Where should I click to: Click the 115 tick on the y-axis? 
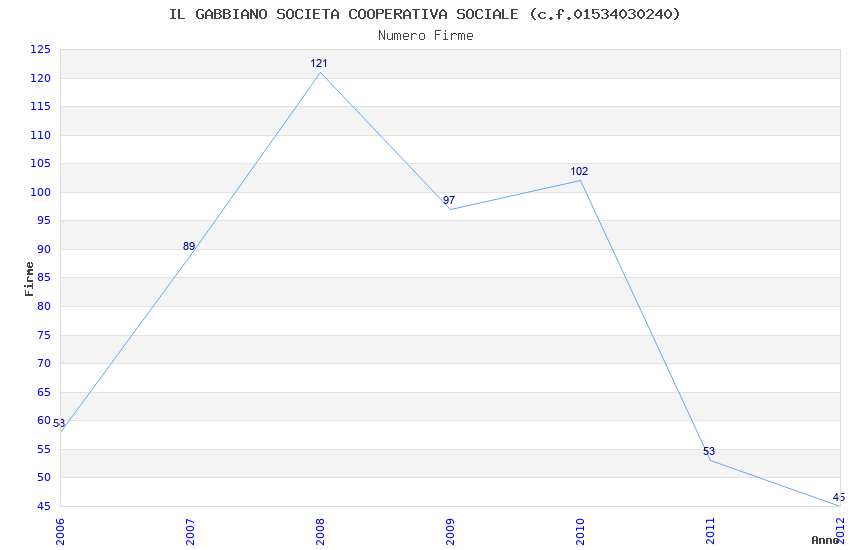[40, 106]
